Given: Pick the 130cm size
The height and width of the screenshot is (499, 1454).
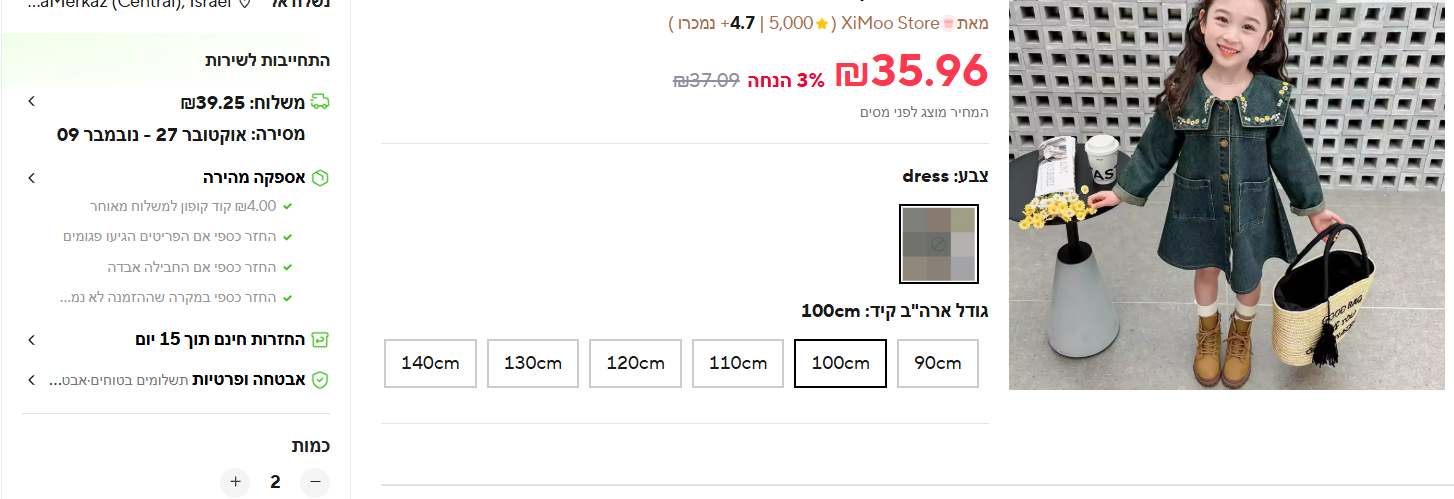Looking at the screenshot, I should click(533, 363).
